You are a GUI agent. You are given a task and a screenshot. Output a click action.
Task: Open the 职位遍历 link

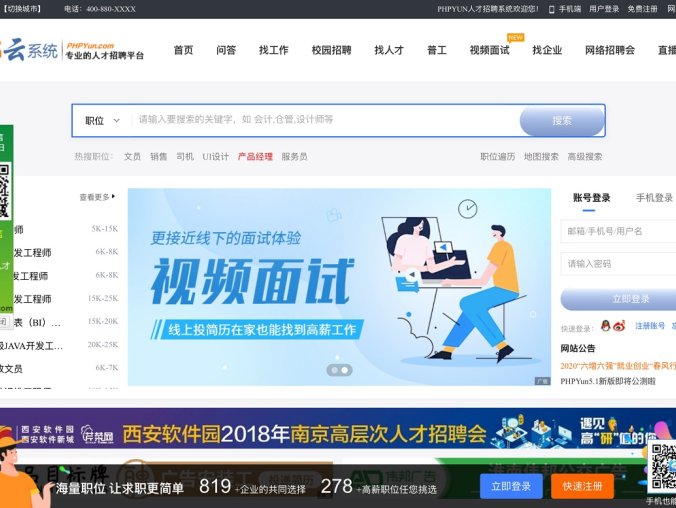click(498, 157)
